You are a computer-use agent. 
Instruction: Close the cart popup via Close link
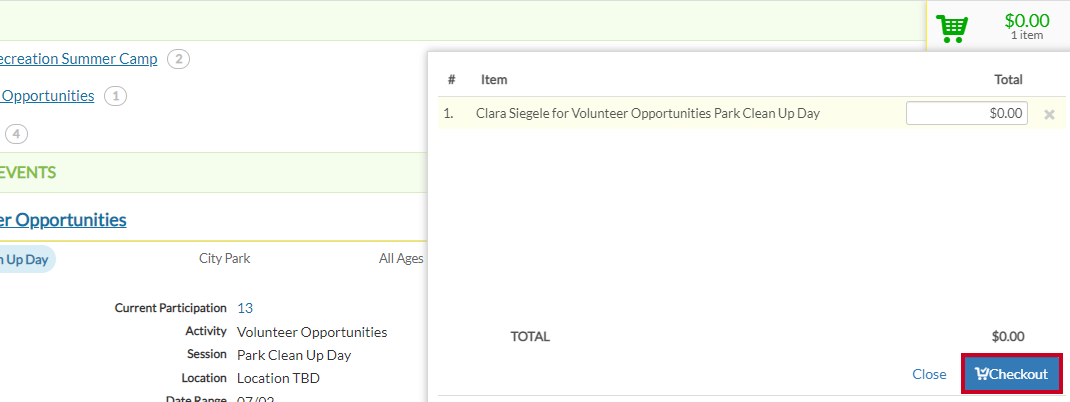coord(929,374)
